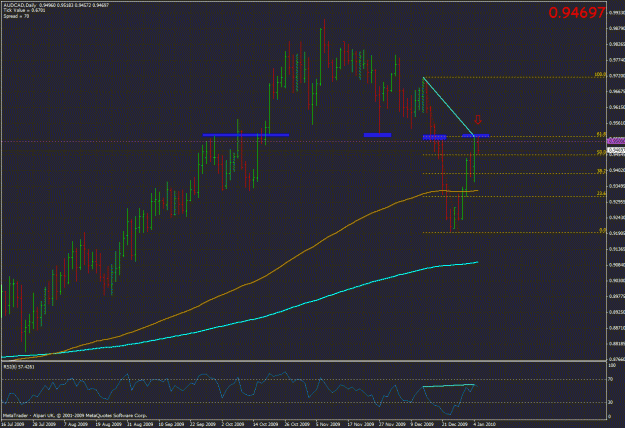
Task: Click the RSI indicator label
Action: pos(19,366)
